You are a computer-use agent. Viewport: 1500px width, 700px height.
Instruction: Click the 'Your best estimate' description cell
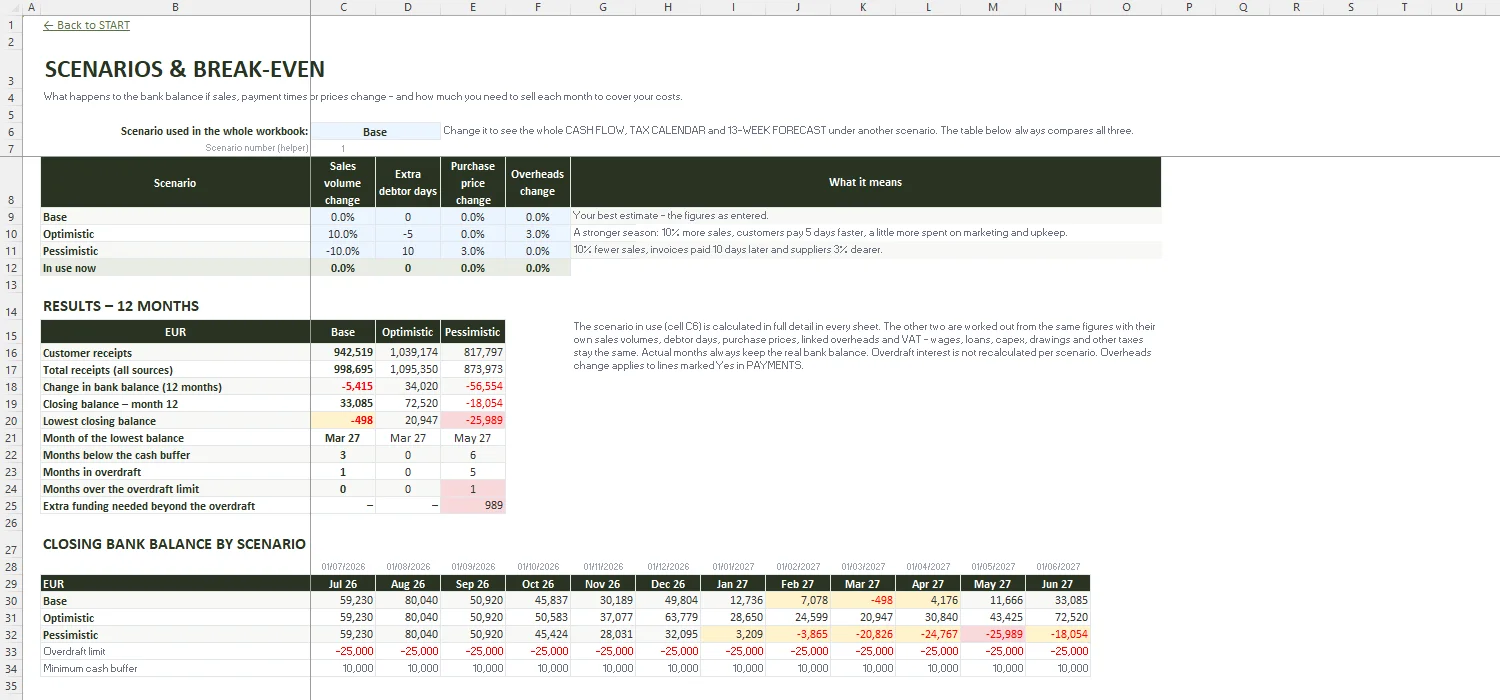pyautogui.click(x=865, y=216)
